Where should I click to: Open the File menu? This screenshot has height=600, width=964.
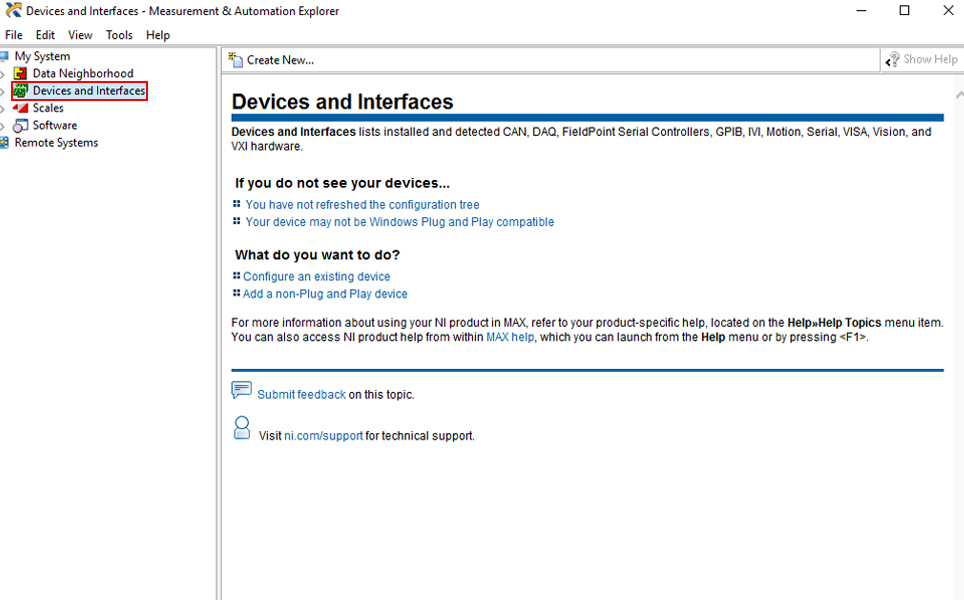coord(14,35)
